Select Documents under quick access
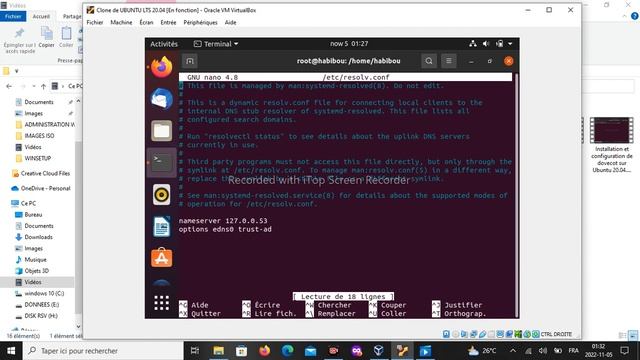The width and height of the screenshot is (640, 360). coord(39,102)
